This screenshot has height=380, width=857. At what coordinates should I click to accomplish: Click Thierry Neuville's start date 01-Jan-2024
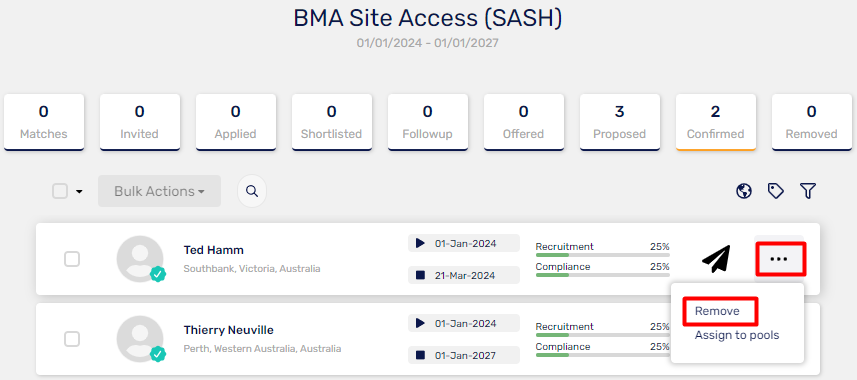tap(463, 324)
